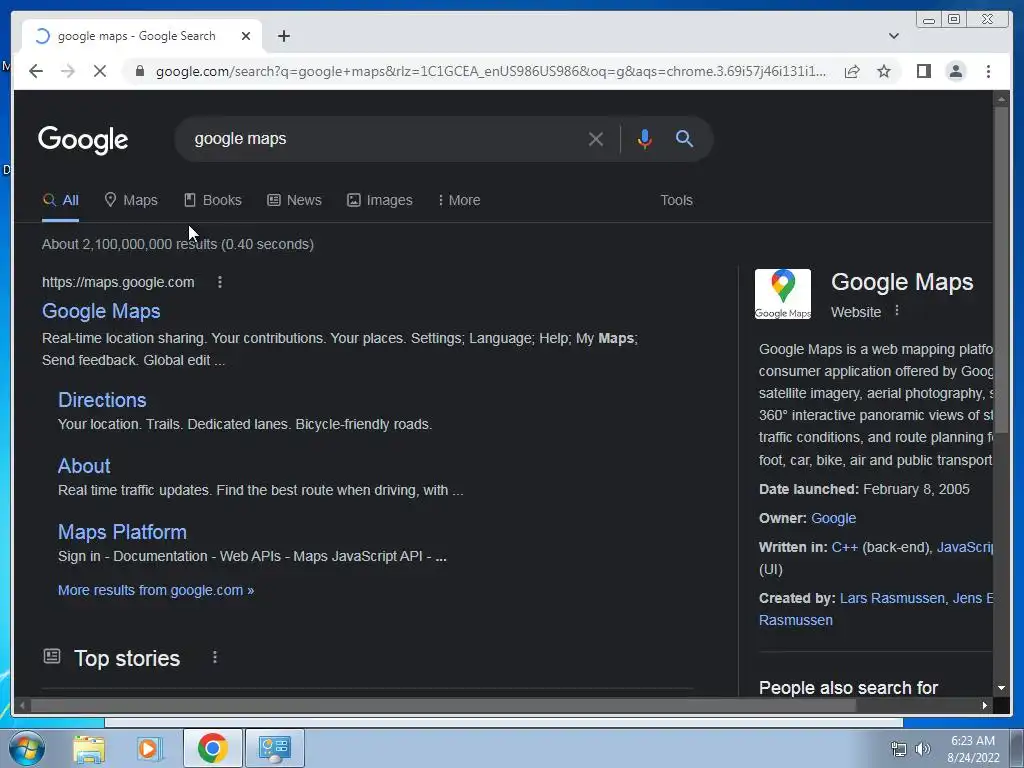Screen dimensions: 1024x768
Task: Click the volume speaker tray icon
Action: click(x=922, y=749)
